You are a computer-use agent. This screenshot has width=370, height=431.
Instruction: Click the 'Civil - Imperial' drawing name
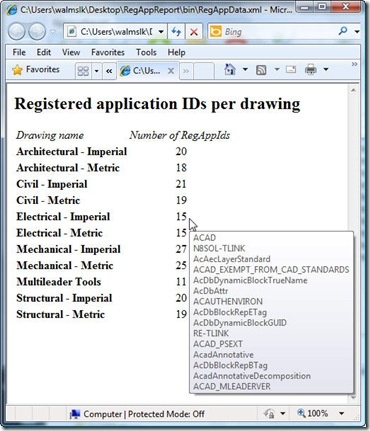52,184
